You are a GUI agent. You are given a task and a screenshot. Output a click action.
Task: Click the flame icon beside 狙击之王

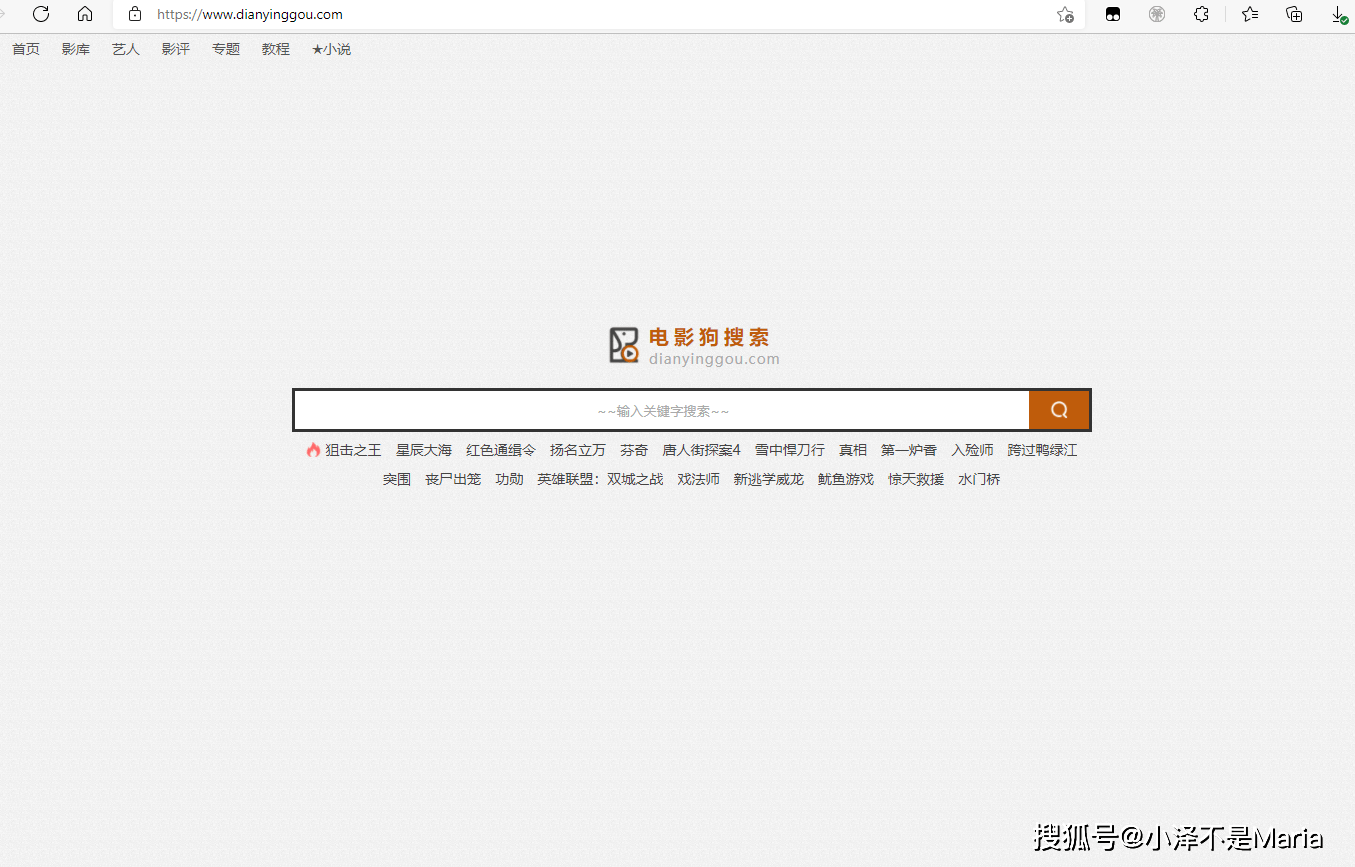(x=311, y=449)
